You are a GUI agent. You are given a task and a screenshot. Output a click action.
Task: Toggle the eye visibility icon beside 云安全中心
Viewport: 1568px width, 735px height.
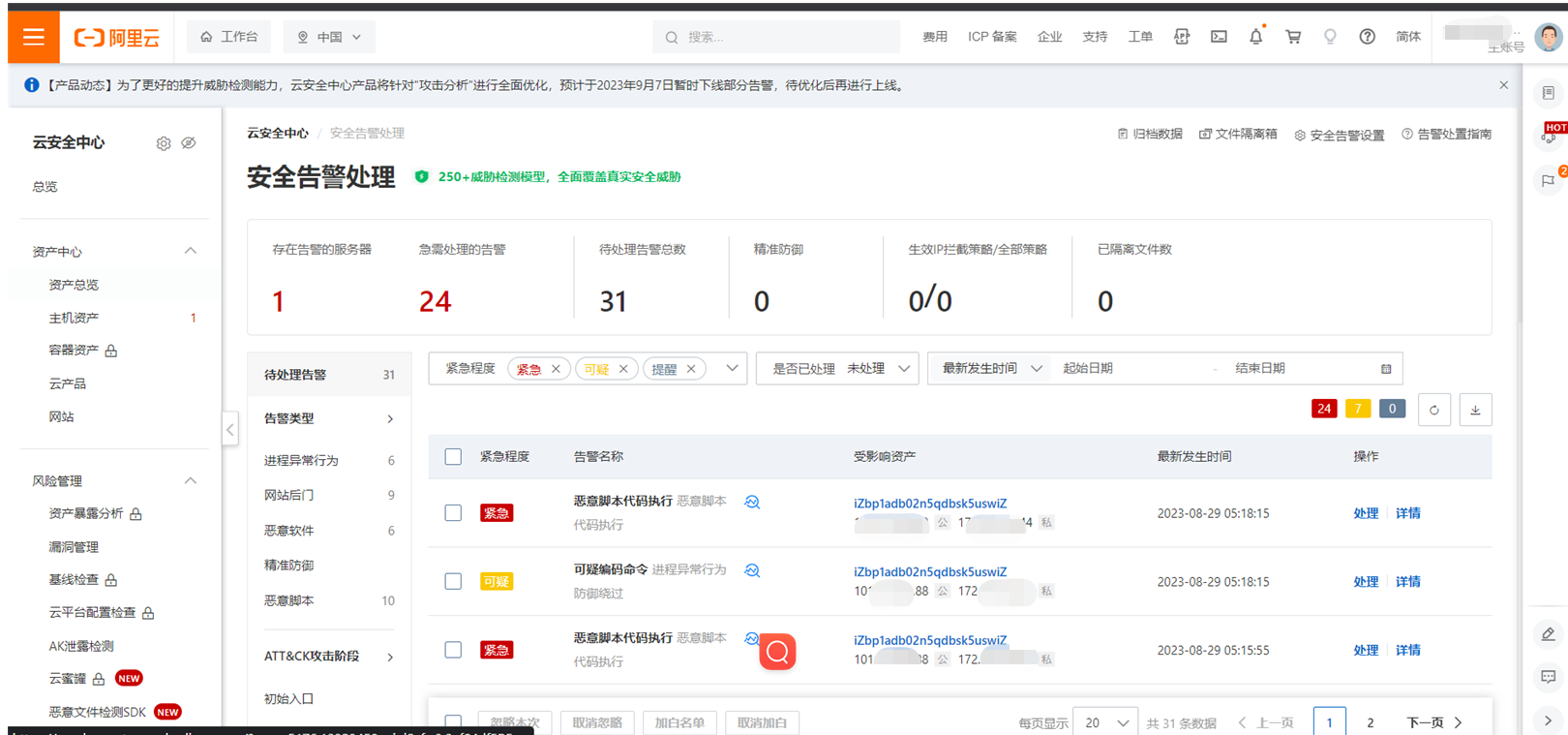tap(189, 143)
